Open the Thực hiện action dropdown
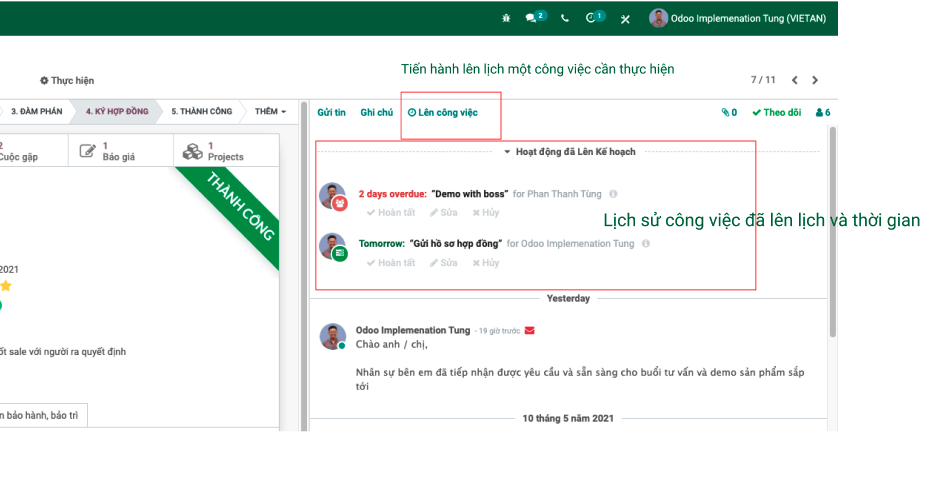The height and width of the screenshot is (499, 934). tap(67, 80)
